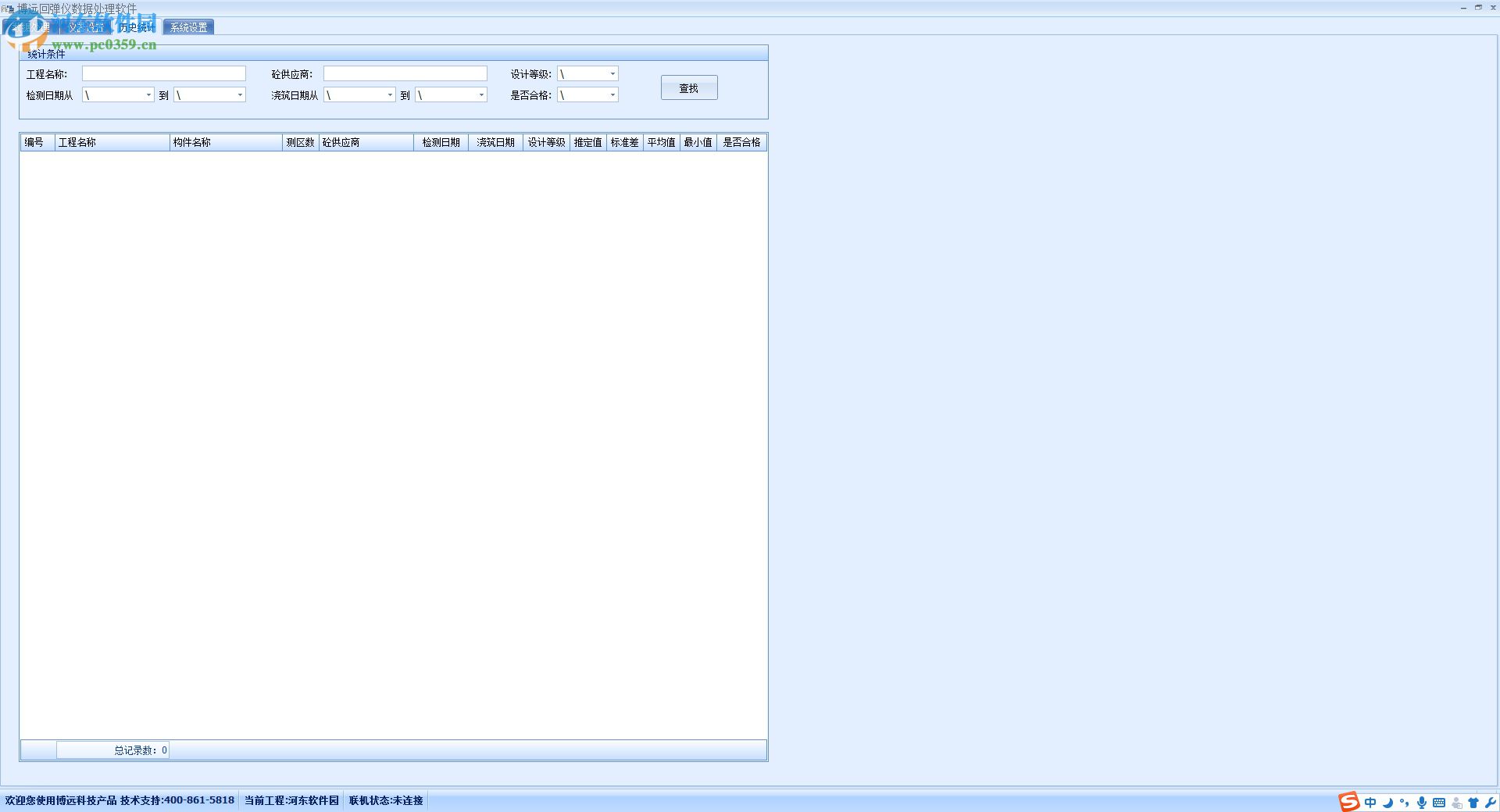Click the 砼供应商 input field
The width and height of the screenshot is (1500, 812).
(405, 73)
